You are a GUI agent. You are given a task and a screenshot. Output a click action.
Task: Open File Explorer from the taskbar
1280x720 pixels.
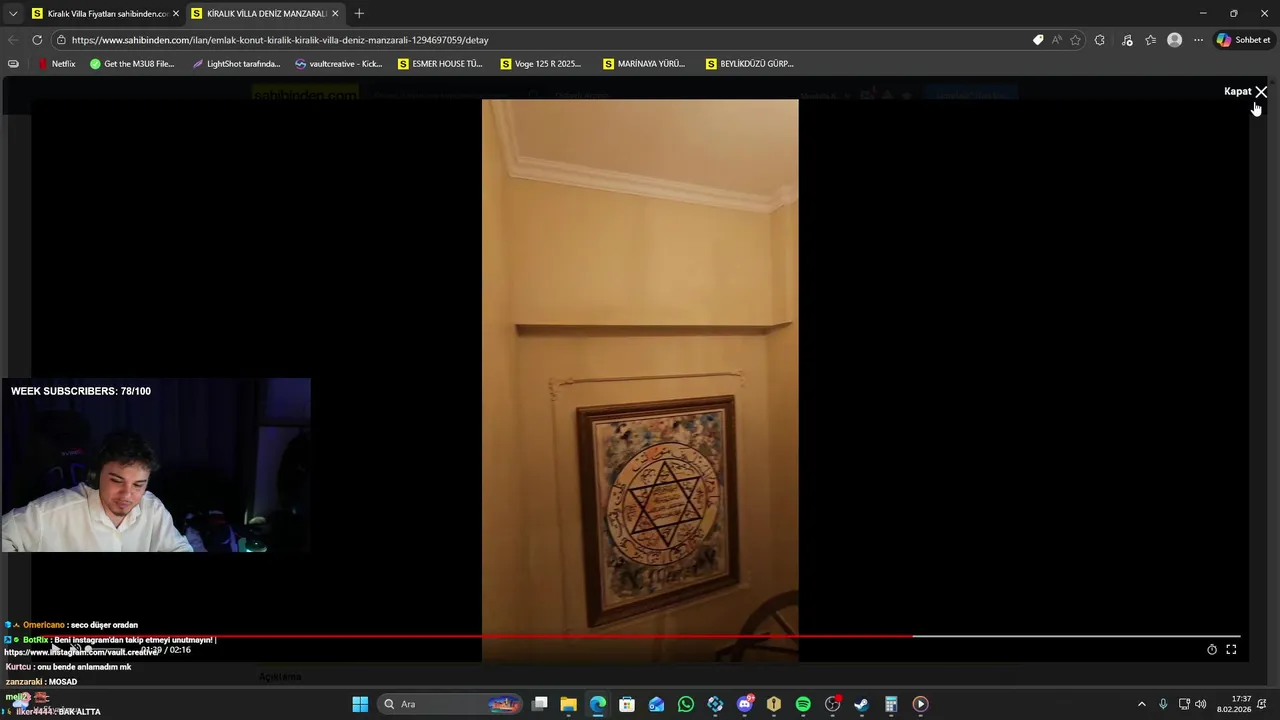pos(568,704)
